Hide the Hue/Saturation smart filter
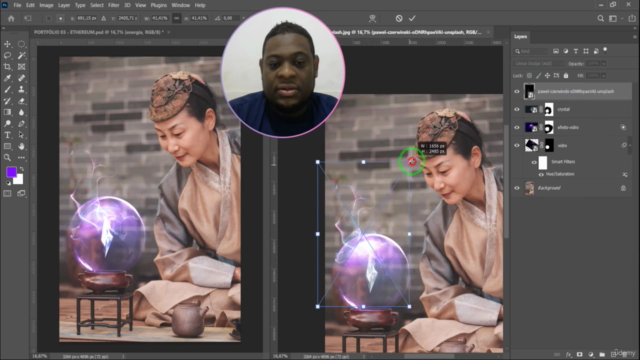640x360 pixels. pos(541,174)
